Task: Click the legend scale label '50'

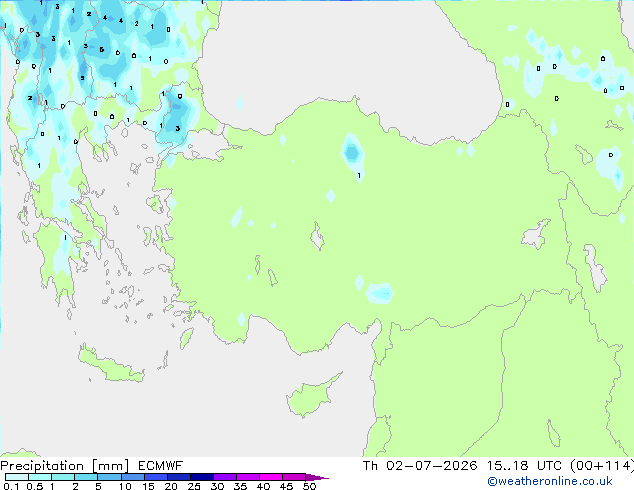Action: tap(309, 486)
